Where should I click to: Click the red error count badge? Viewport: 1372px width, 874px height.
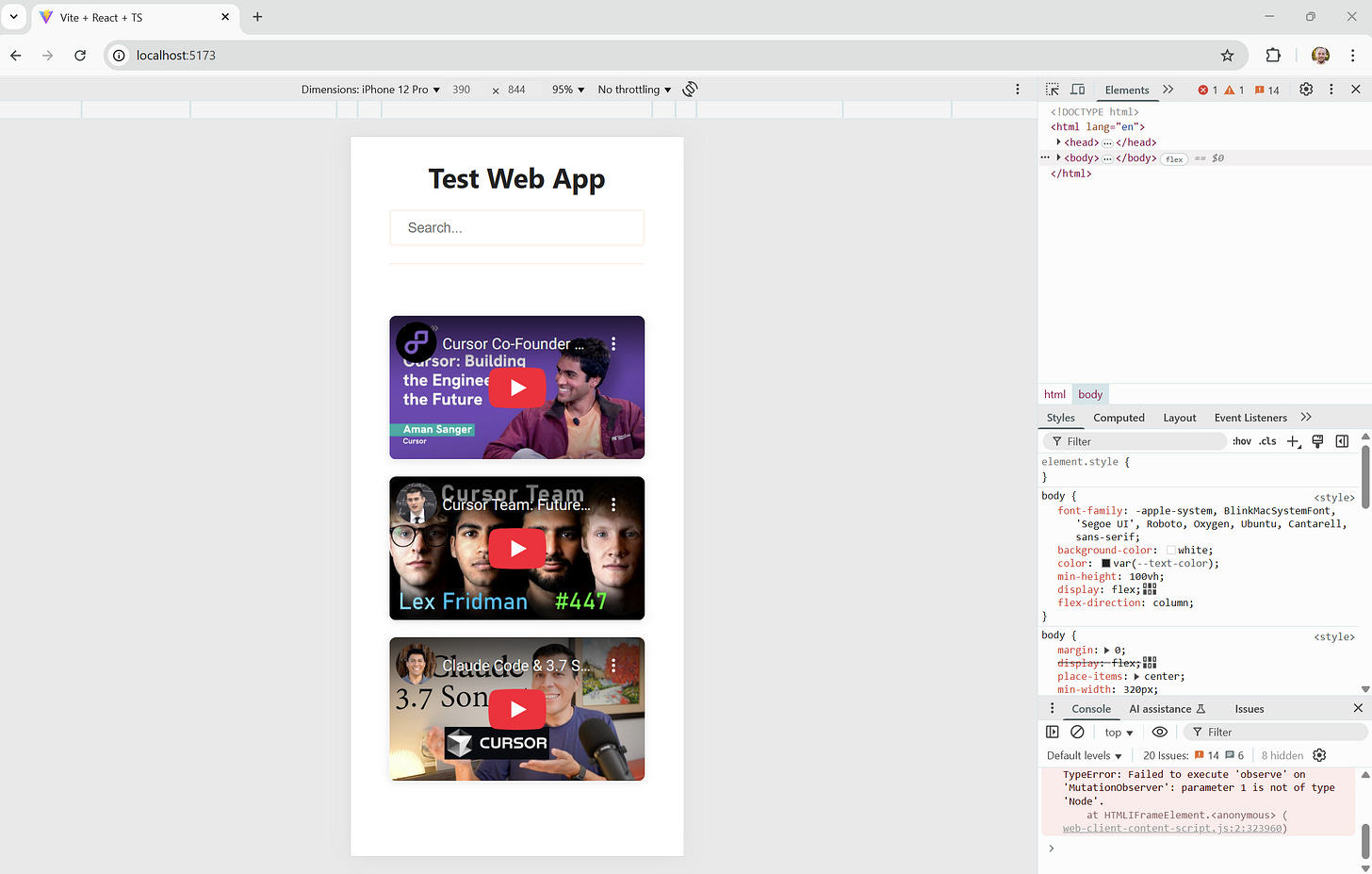[x=1208, y=91]
